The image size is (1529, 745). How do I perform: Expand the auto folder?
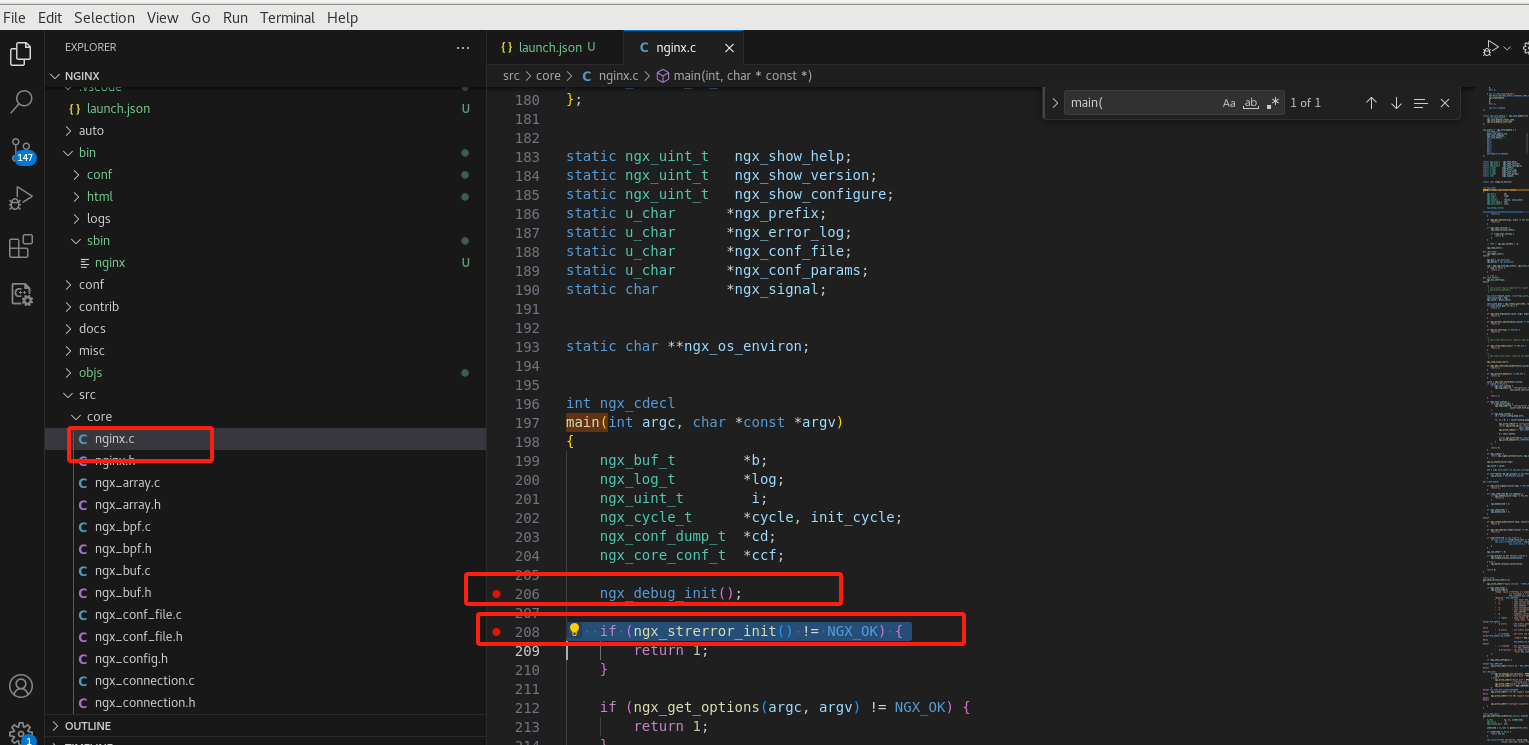pos(265,130)
